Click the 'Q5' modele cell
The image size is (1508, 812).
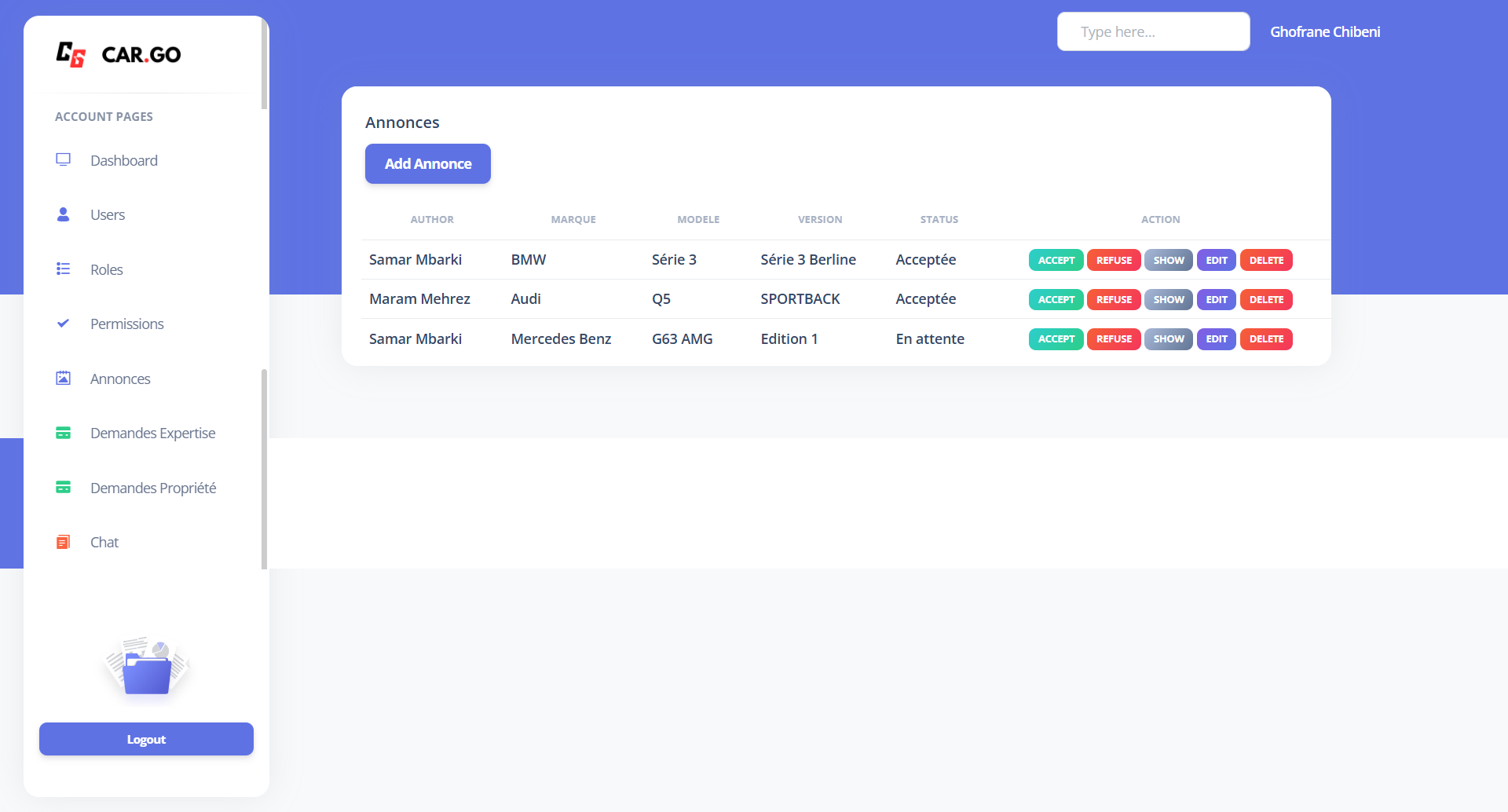pos(661,298)
